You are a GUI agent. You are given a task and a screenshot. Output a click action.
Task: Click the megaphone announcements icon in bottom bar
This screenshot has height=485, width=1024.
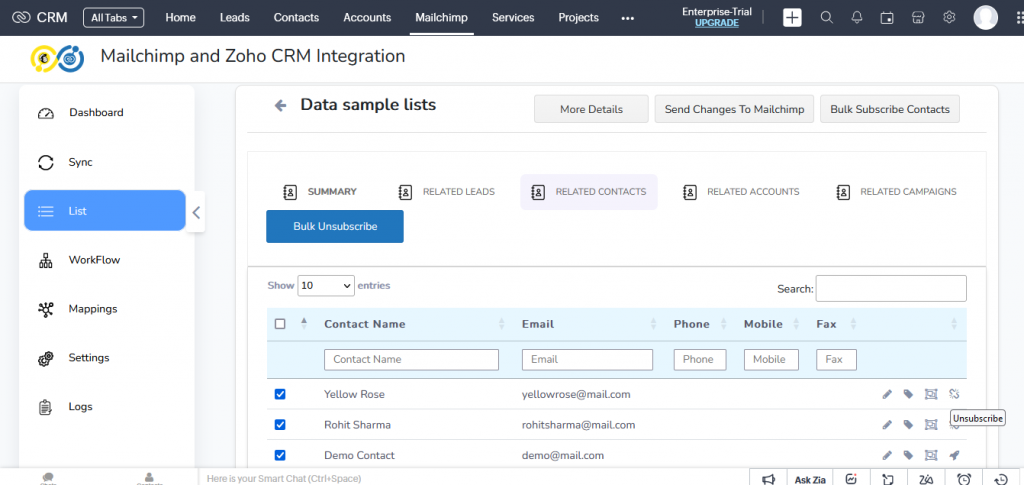pos(769,479)
